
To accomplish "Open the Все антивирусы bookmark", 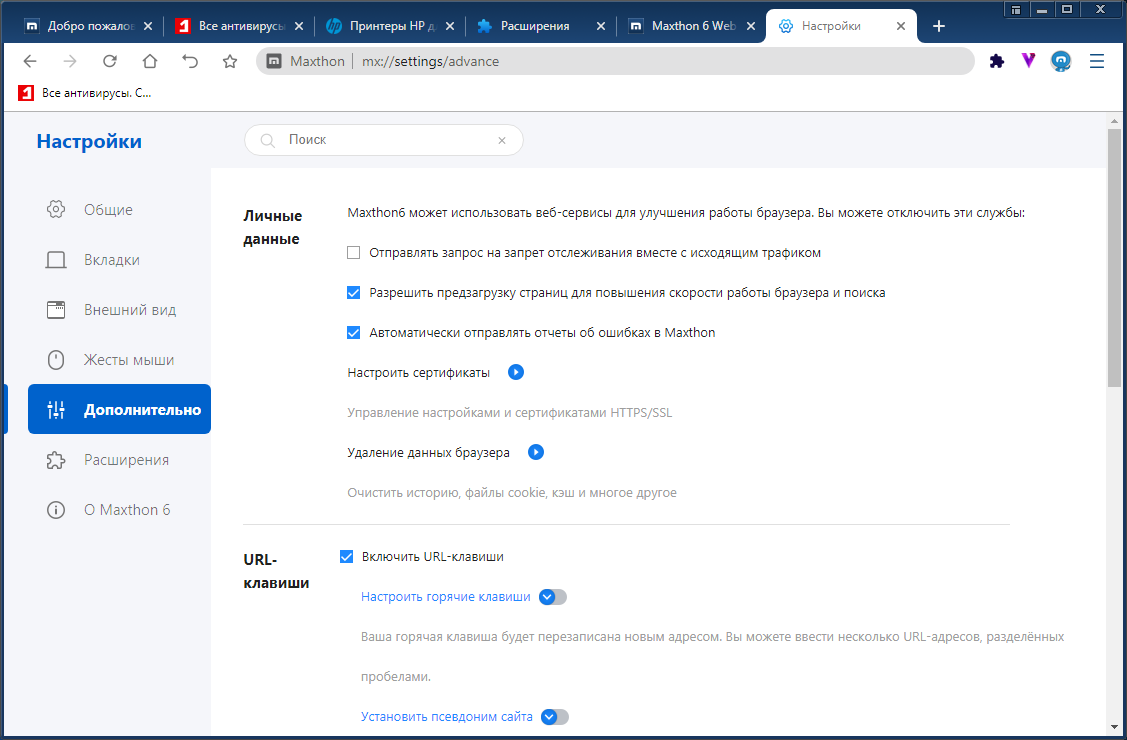I will [x=85, y=93].
